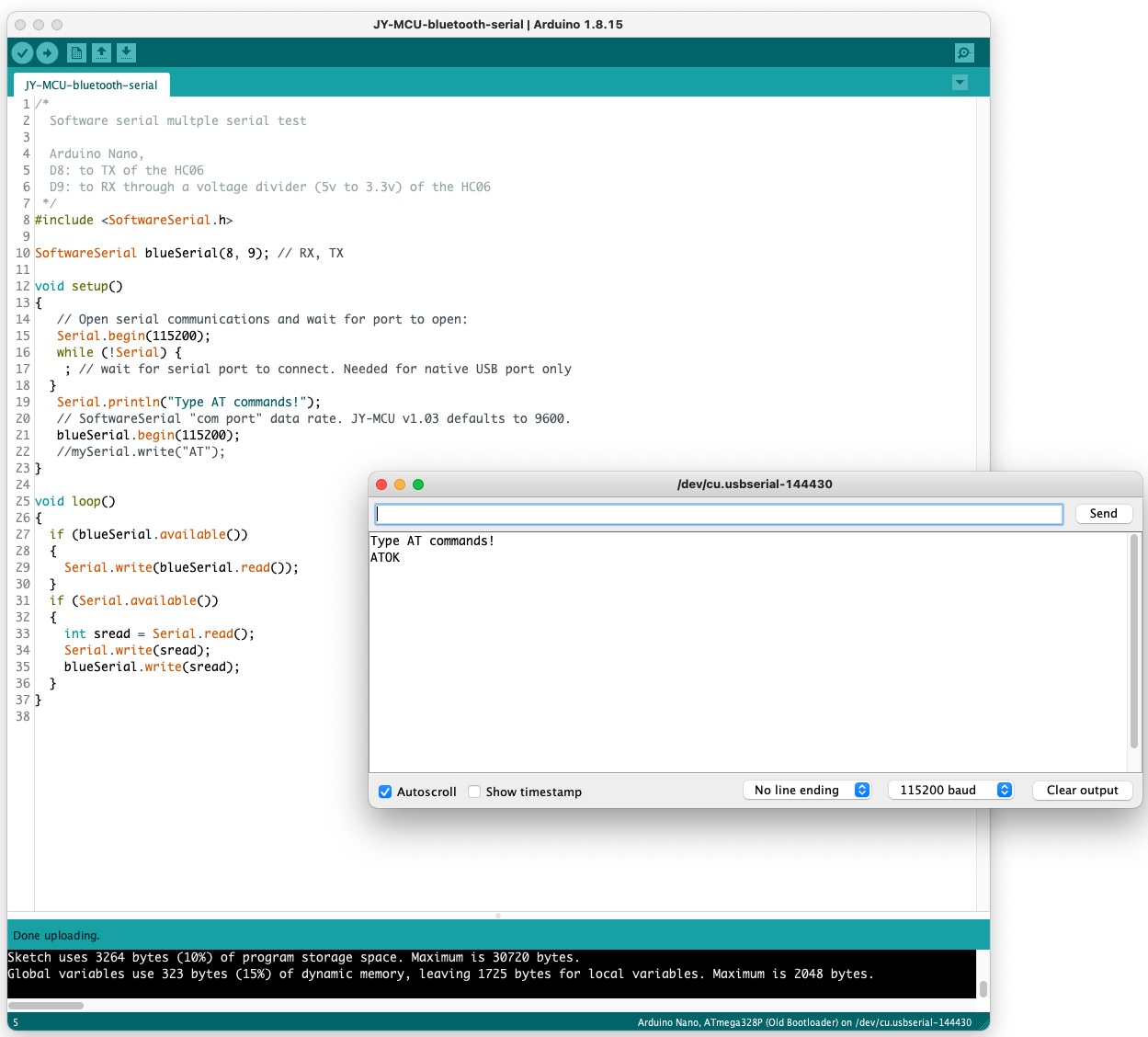Minimize the serial monitor window
1148x1037 pixels.
click(400, 484)
